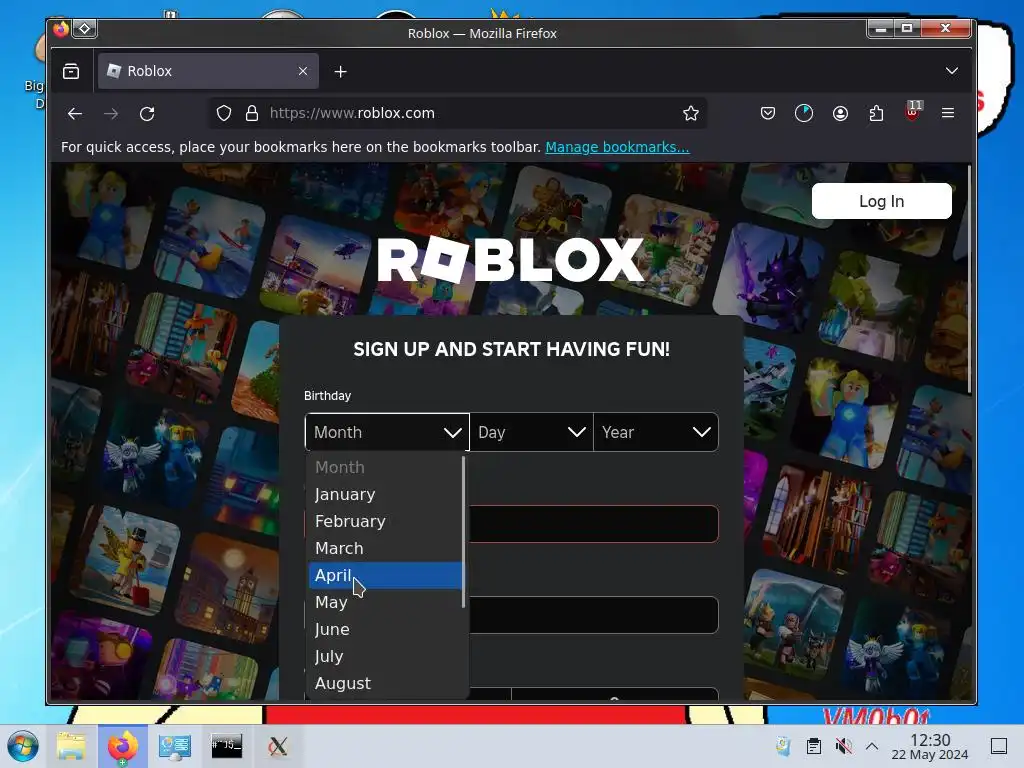The width and height of the screenshot is (1024, 768).
Task: Open the Firefox hamburger menu
Action: (948, 113)
